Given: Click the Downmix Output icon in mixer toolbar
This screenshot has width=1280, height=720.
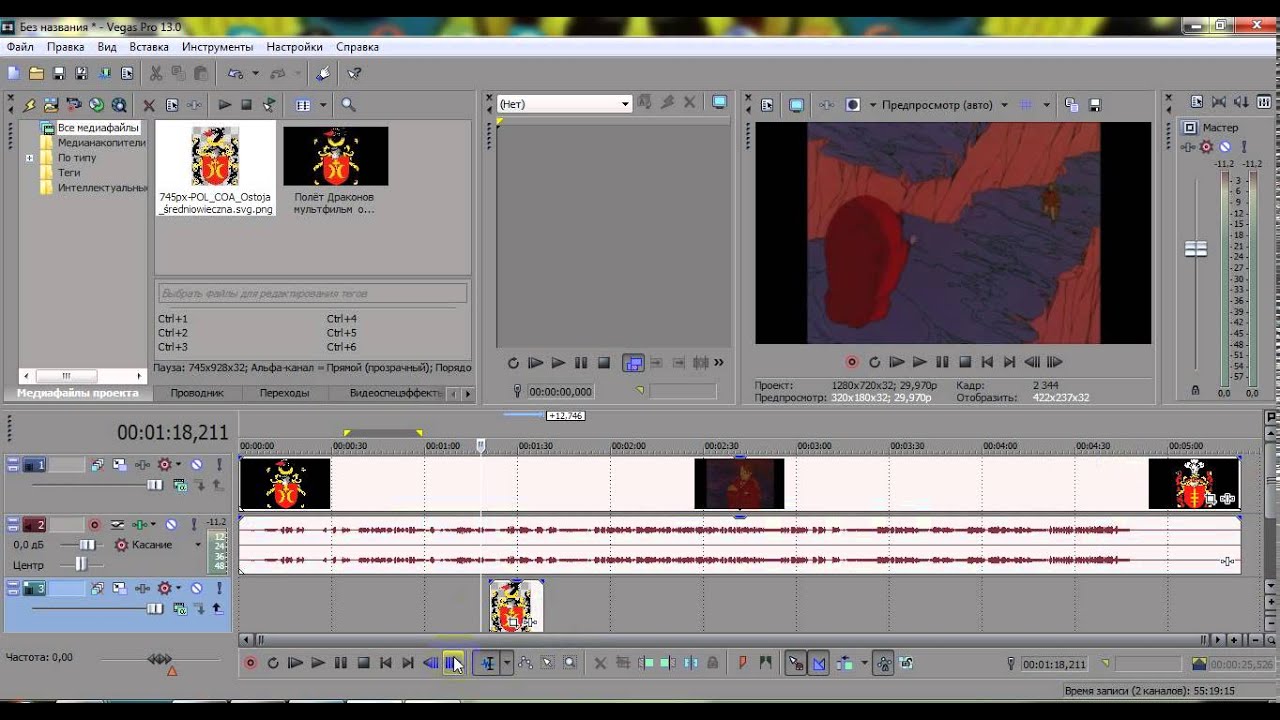Looking at the screenshot, I should pos(1219,102).
